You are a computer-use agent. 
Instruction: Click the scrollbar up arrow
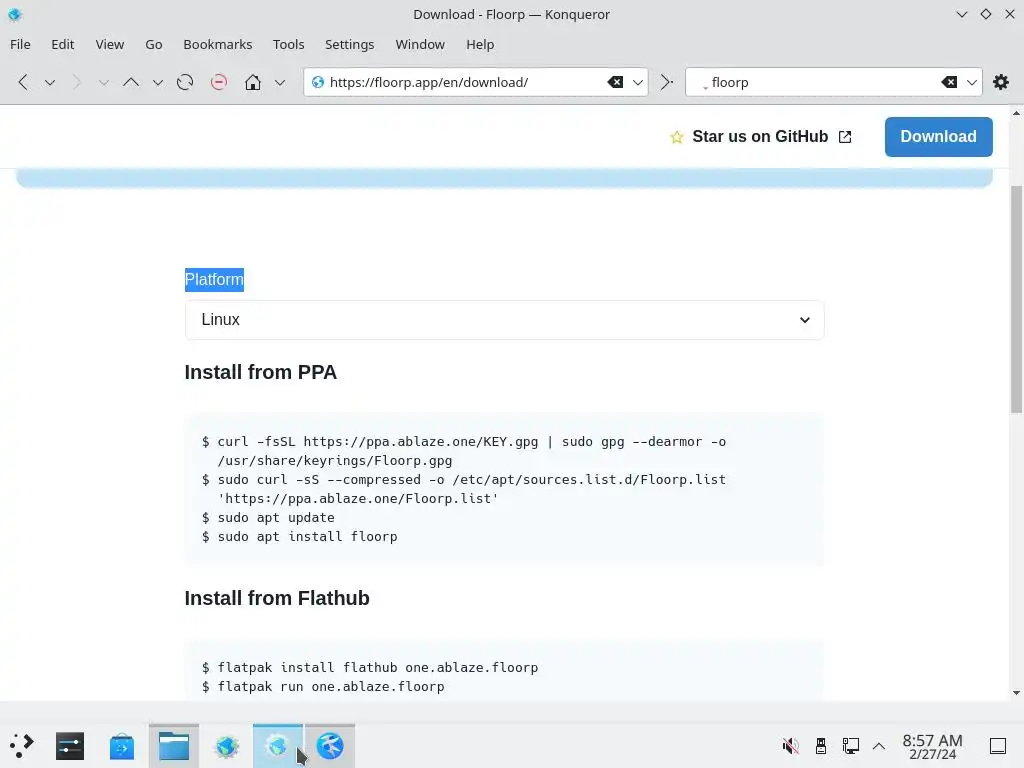(x=1016, y=113)
